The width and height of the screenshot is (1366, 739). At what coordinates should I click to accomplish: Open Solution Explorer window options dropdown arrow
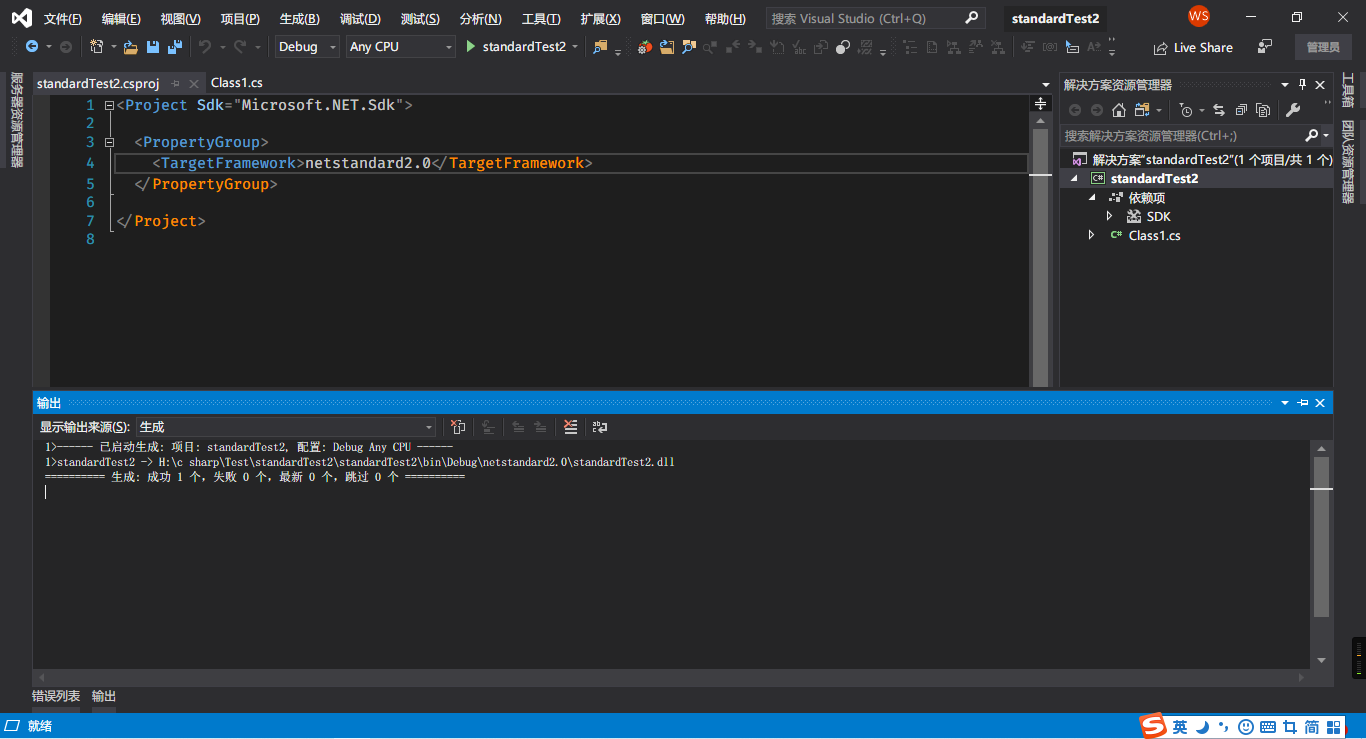1285,85
